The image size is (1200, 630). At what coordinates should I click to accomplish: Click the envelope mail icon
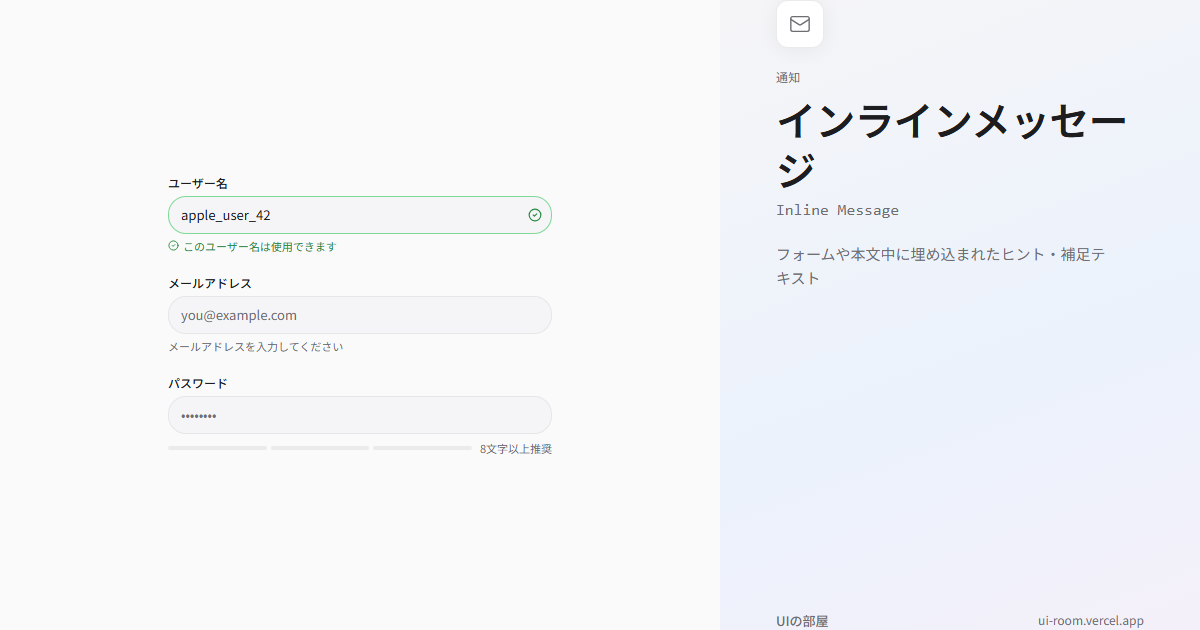[800, 24]
